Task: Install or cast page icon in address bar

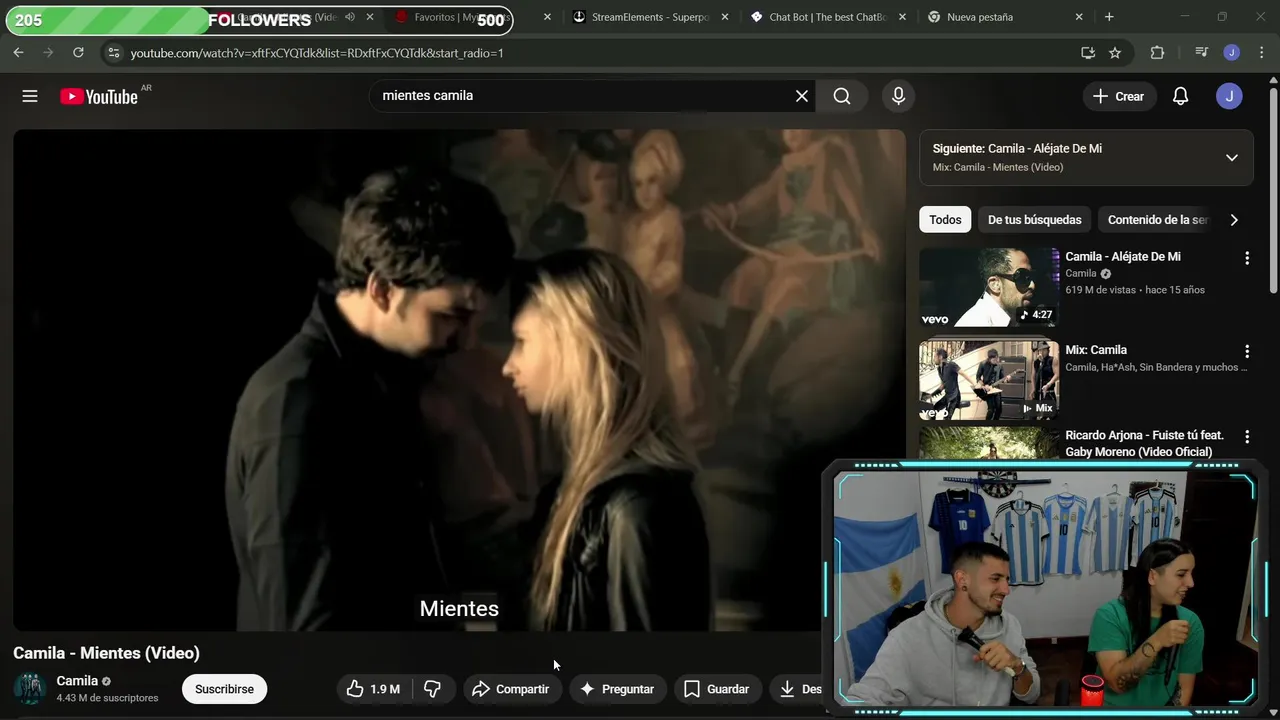Action: point(1088,53)
